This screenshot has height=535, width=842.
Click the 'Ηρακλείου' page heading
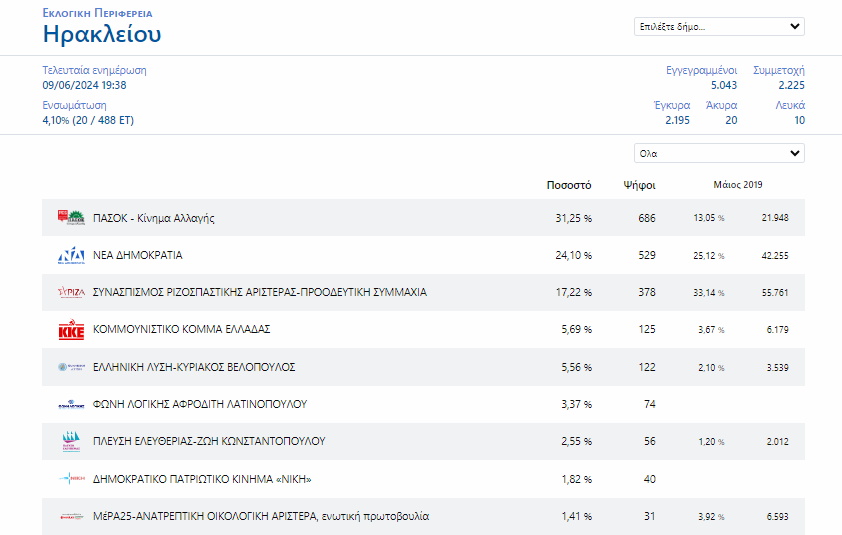tap(102, 34)
